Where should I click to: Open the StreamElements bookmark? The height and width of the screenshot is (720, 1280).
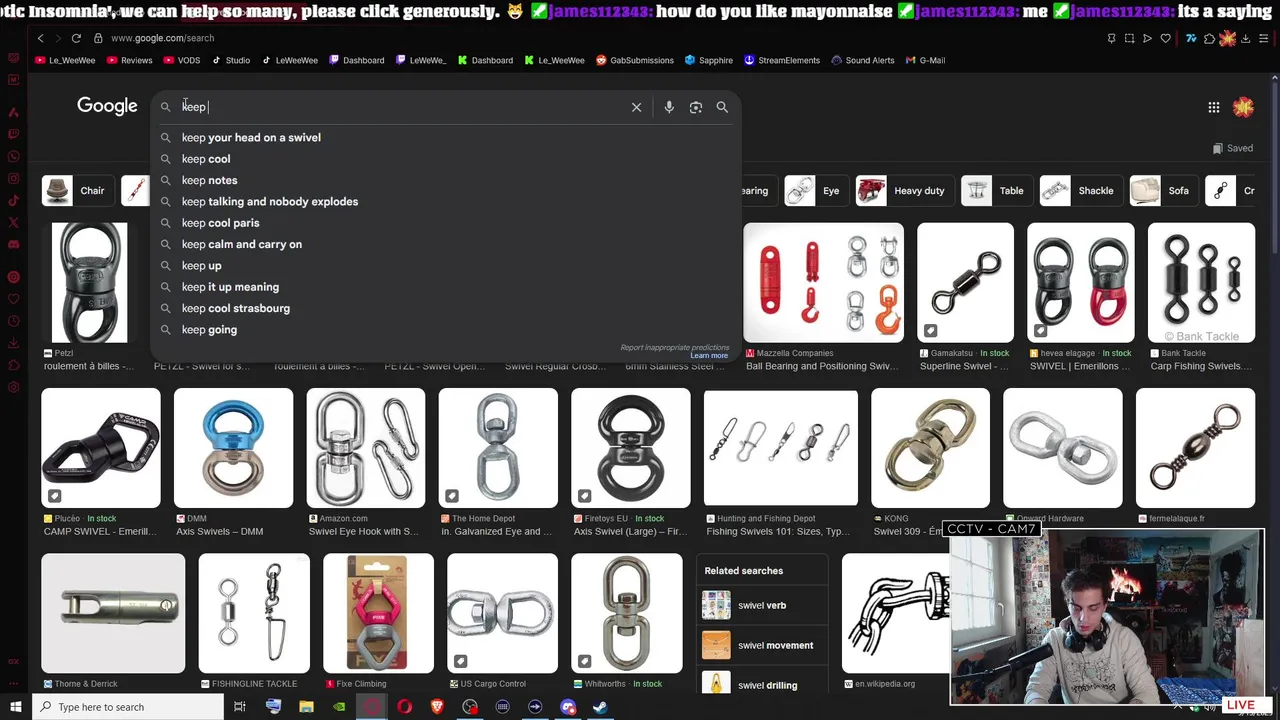pyautogui.click(x=781, y=60)
